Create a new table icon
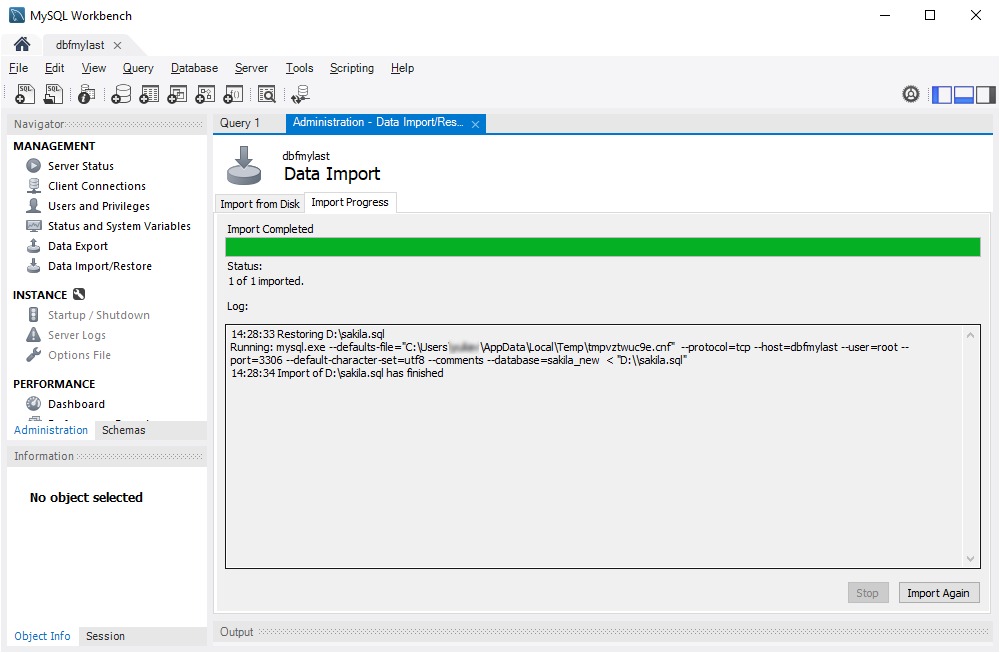Screen dimensions: 1000x653 click(x=149, y=94)
